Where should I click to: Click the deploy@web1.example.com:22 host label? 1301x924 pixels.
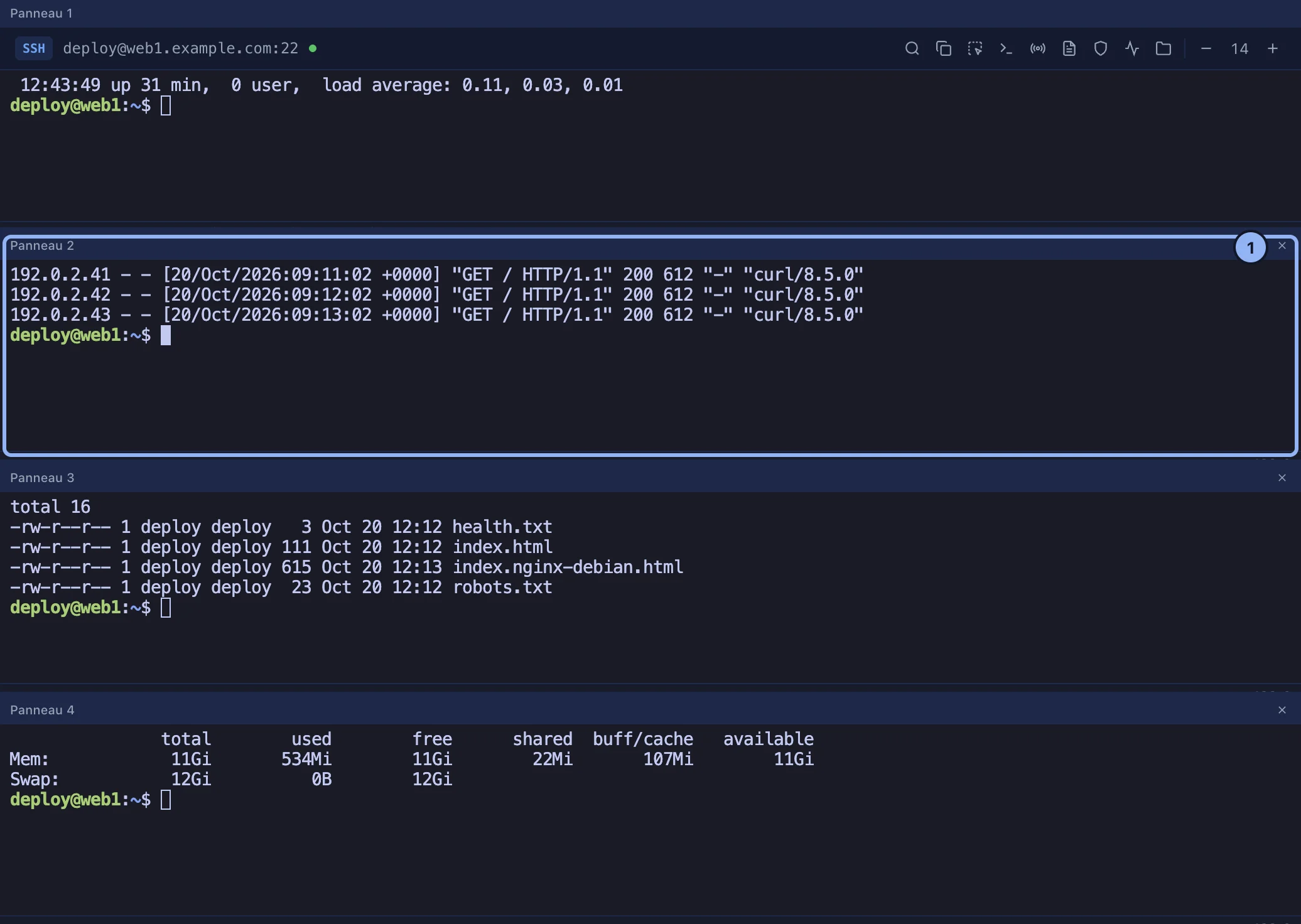(180, 48)
